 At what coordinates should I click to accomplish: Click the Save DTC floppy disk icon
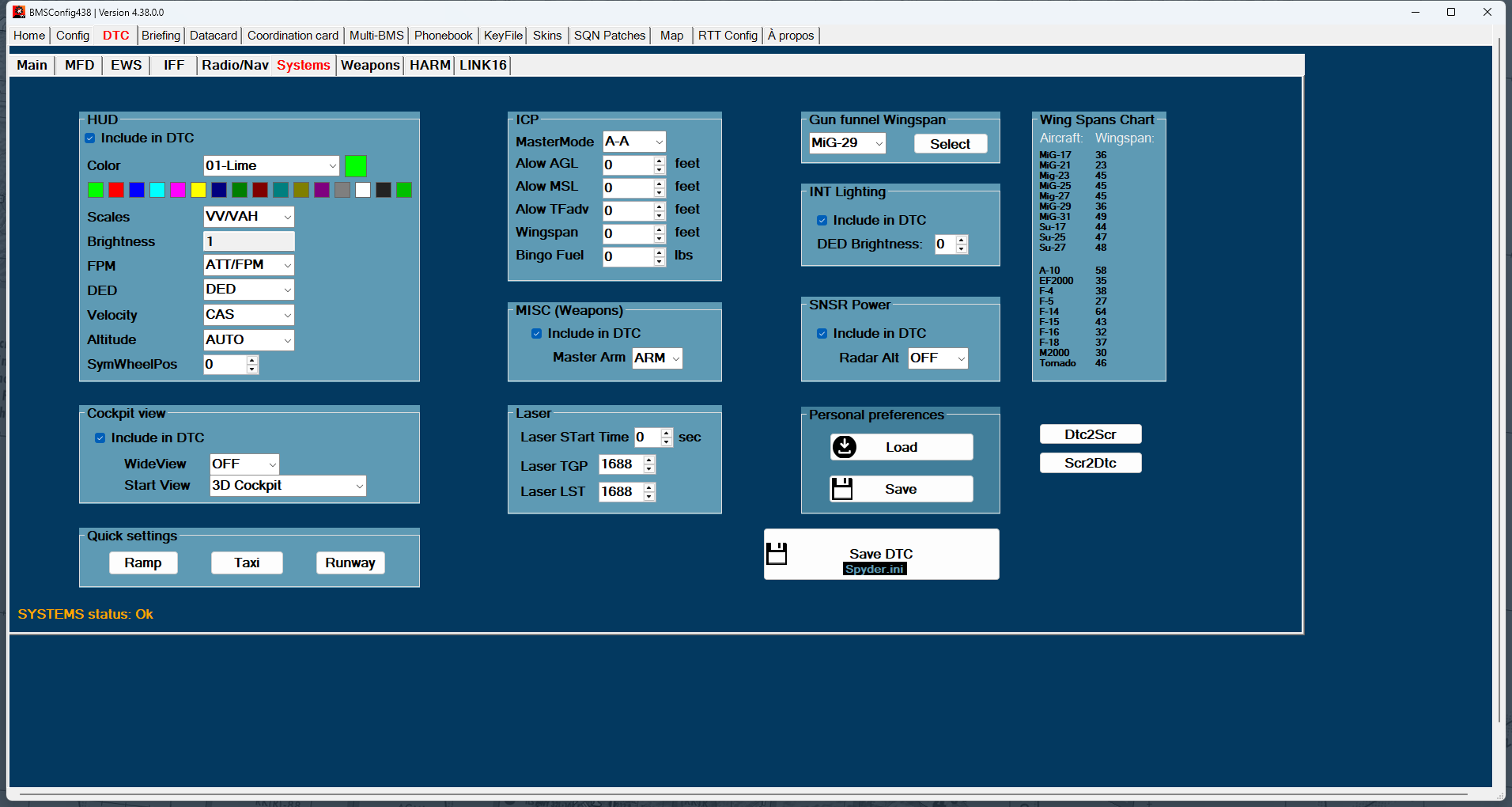point(777,554)
